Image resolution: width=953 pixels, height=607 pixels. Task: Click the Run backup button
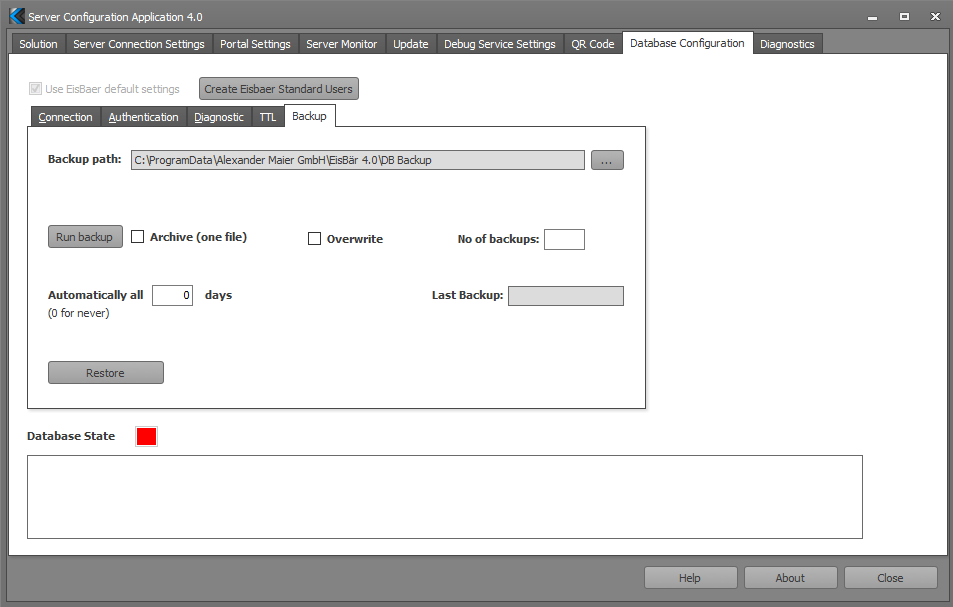[85, 236]
